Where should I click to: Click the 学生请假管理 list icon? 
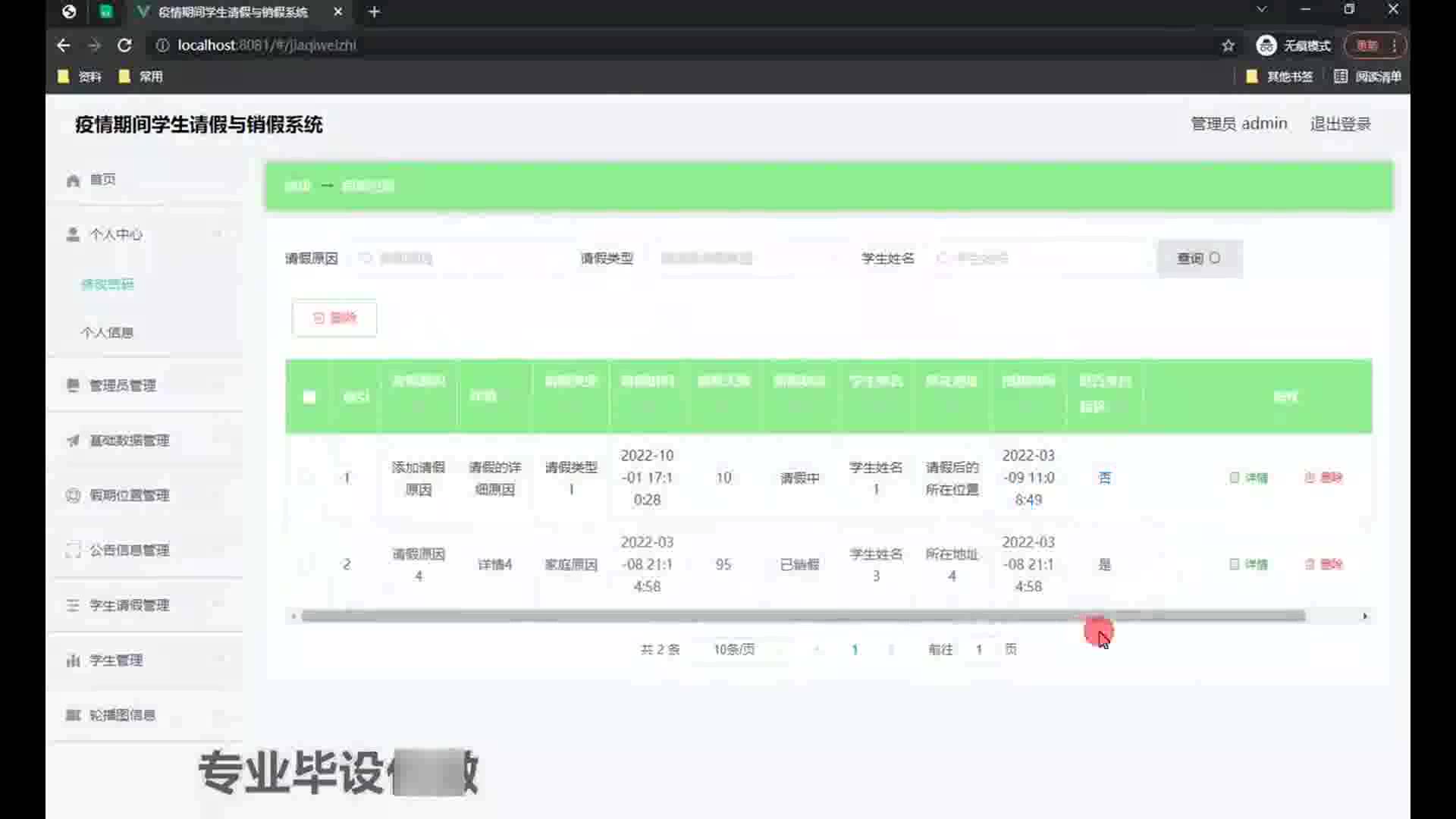point(73,605)
